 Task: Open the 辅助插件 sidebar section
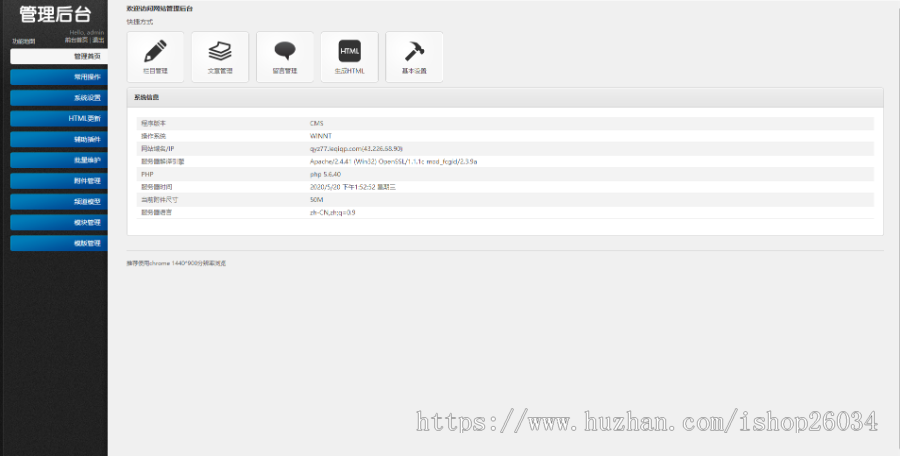tap(59, 139)
